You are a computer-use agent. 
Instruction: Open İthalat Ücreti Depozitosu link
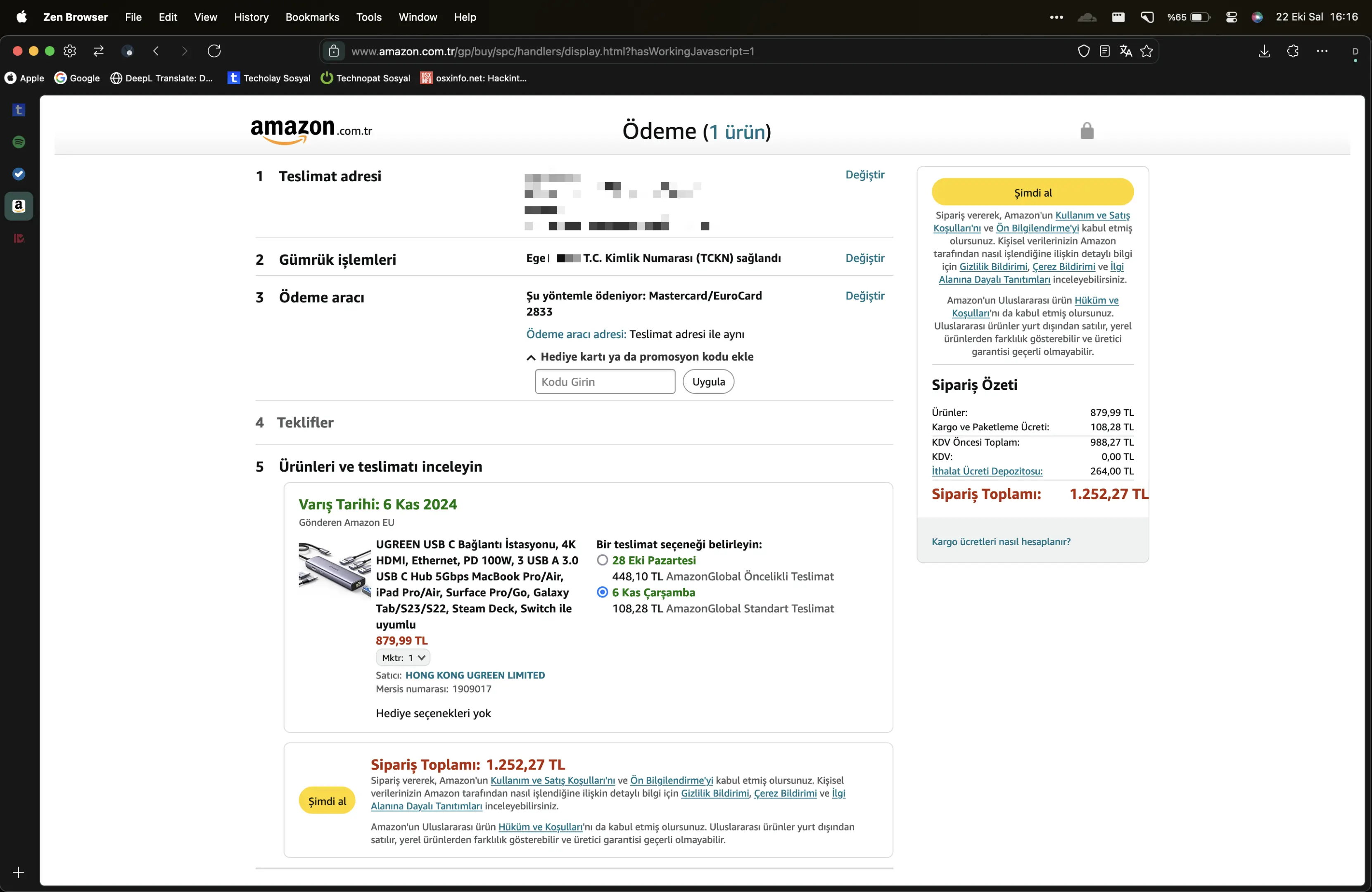tap(987, 471)
